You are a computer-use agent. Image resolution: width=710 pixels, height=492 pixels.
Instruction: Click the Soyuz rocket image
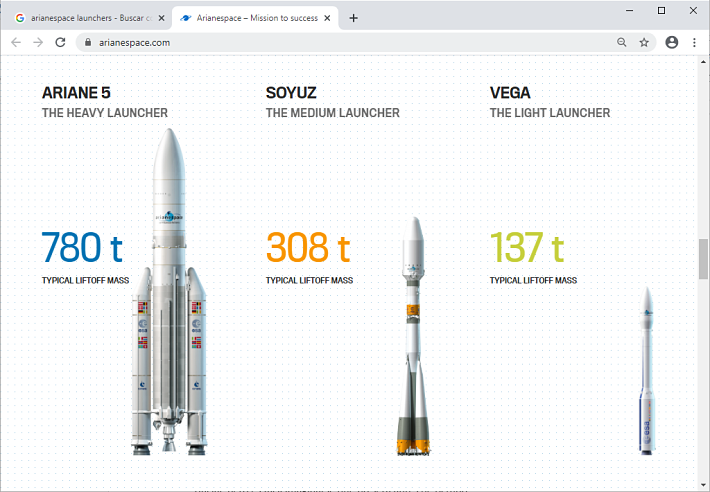tap(413, 336)
